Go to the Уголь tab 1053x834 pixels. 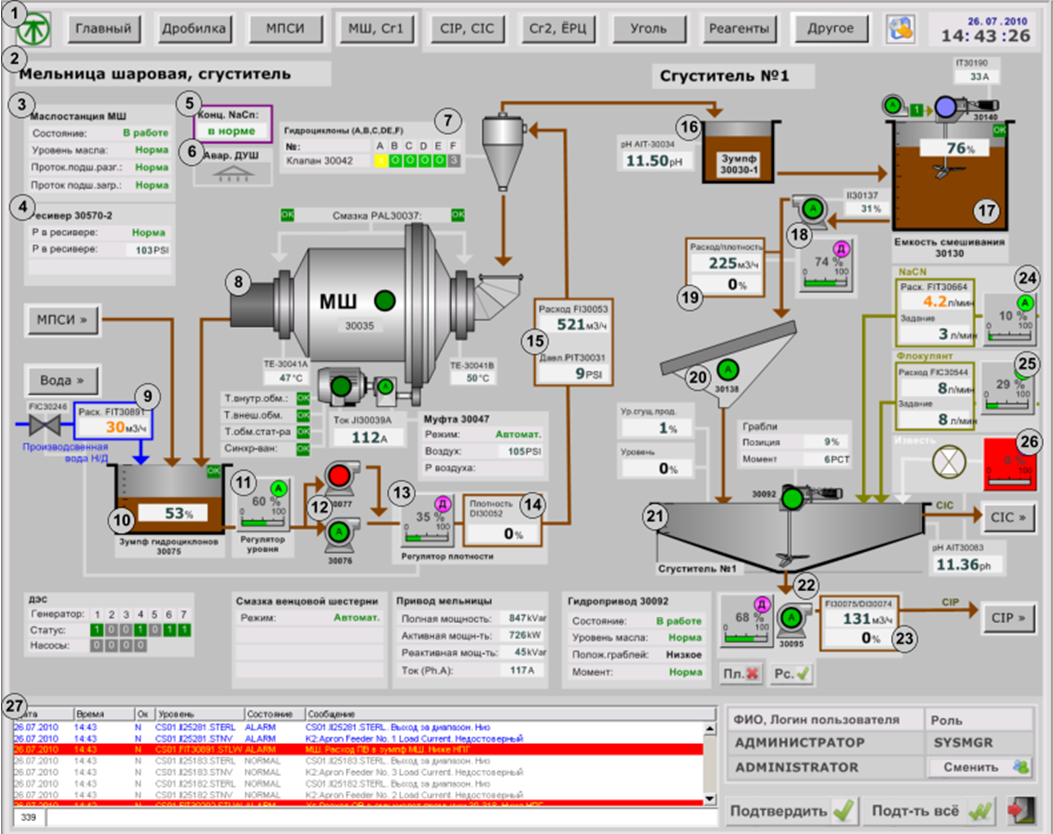pyautogui.click(x=649, y=28)
